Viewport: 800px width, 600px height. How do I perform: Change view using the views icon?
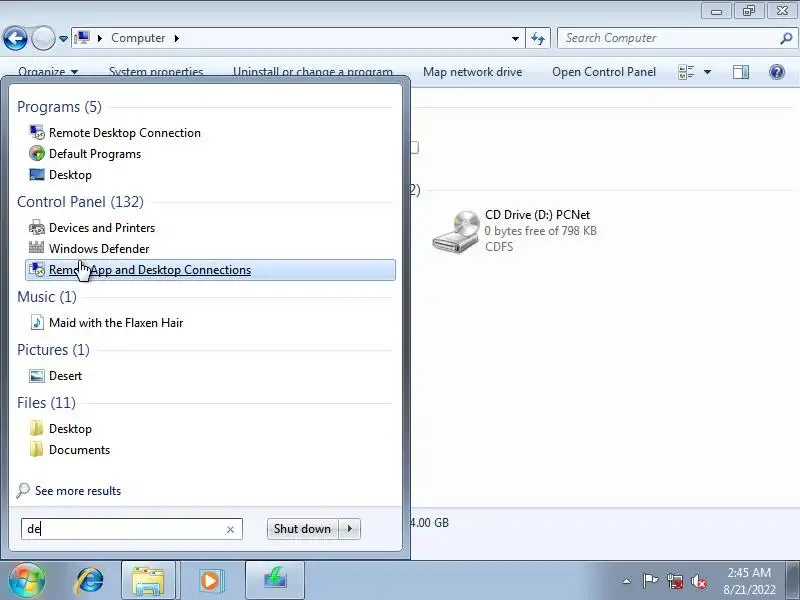coord(686,72)
